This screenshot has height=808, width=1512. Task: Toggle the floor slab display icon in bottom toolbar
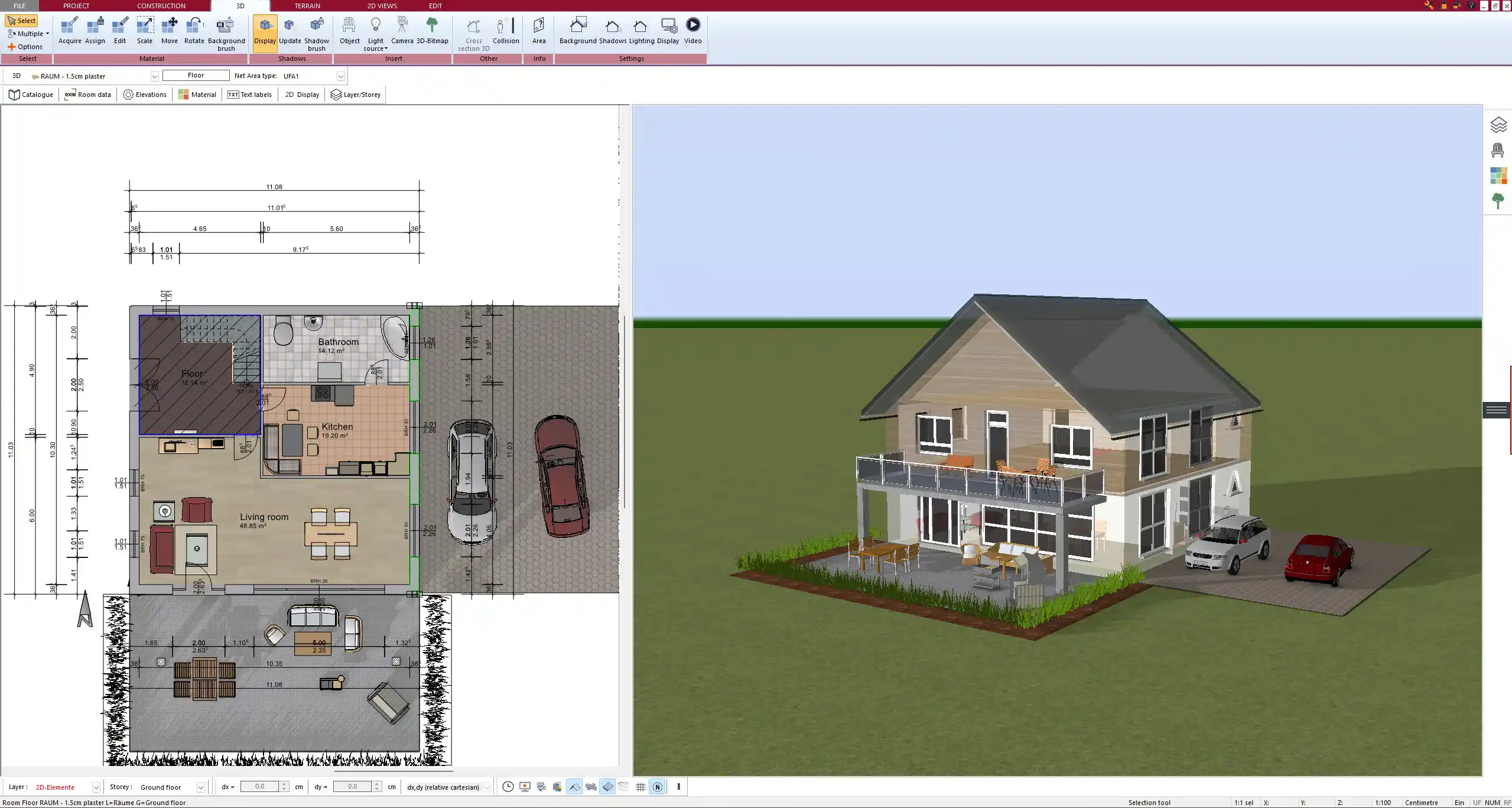pyautogui.click(x=607, y=787)
